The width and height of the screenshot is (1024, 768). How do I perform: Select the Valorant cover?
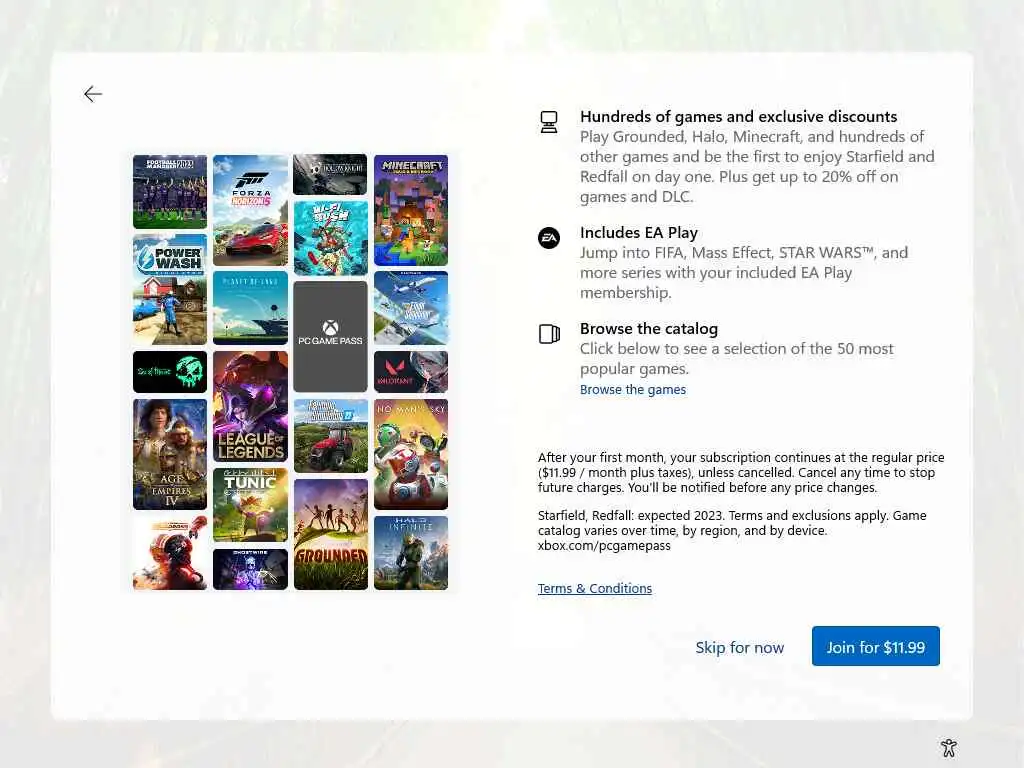pos(411,372)
